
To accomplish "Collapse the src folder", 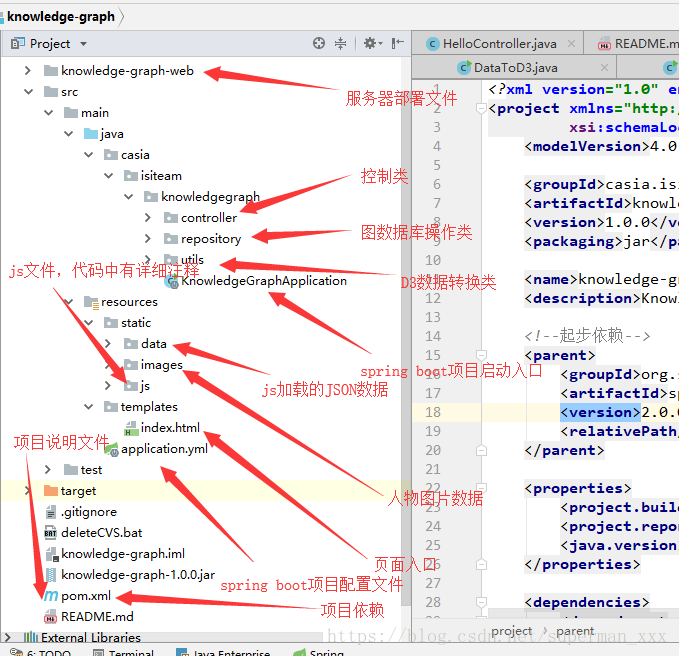I will [x=29, y=92].
